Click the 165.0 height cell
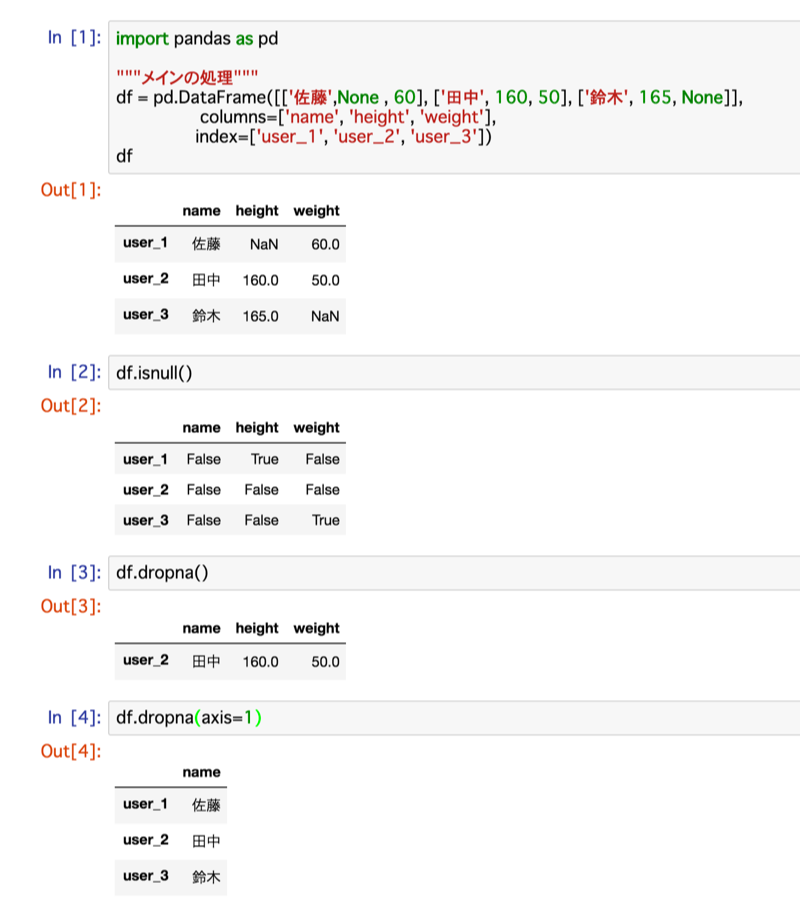Viewport: 800px width, 902px height. (x=260, y=316)
